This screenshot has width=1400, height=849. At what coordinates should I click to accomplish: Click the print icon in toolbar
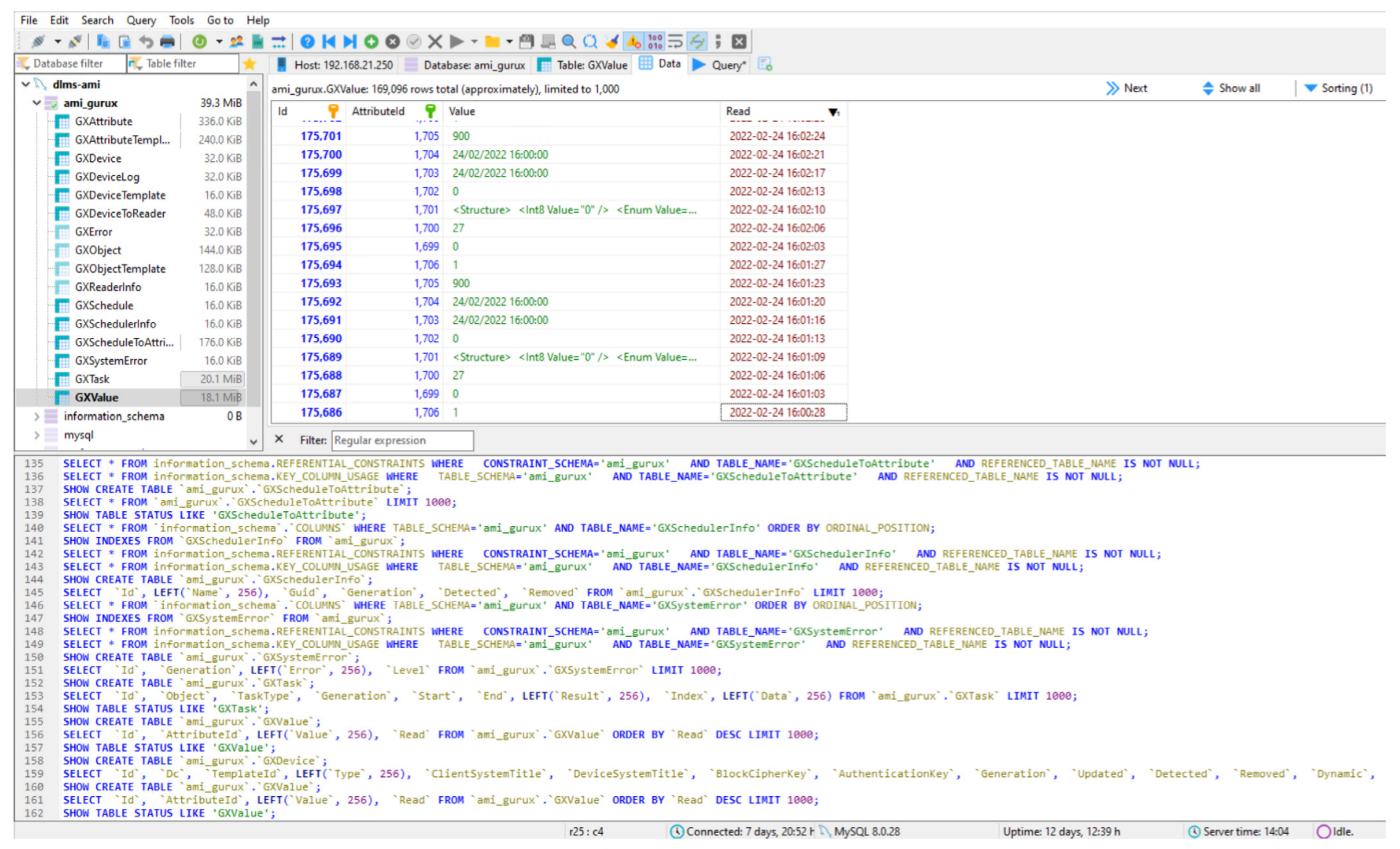click(x=168, y=42)
